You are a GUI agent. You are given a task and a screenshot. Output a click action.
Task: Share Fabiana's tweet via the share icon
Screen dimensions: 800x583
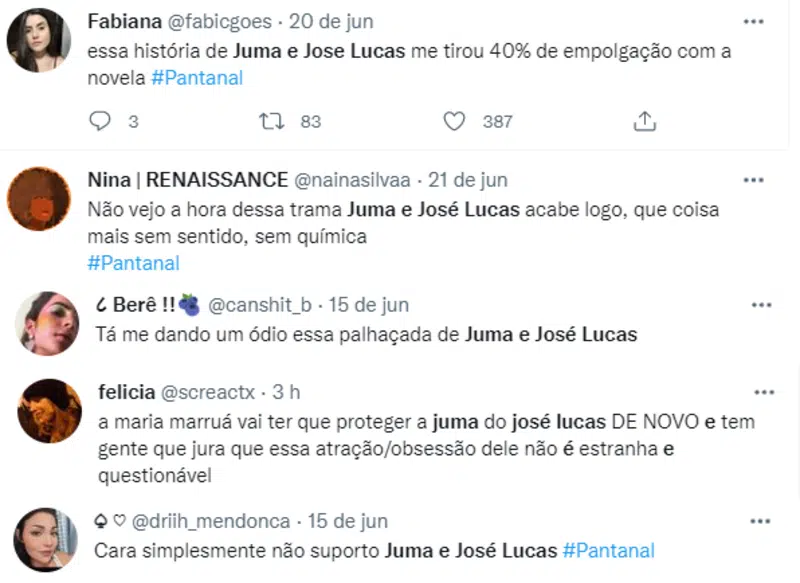tap(646, 120)
